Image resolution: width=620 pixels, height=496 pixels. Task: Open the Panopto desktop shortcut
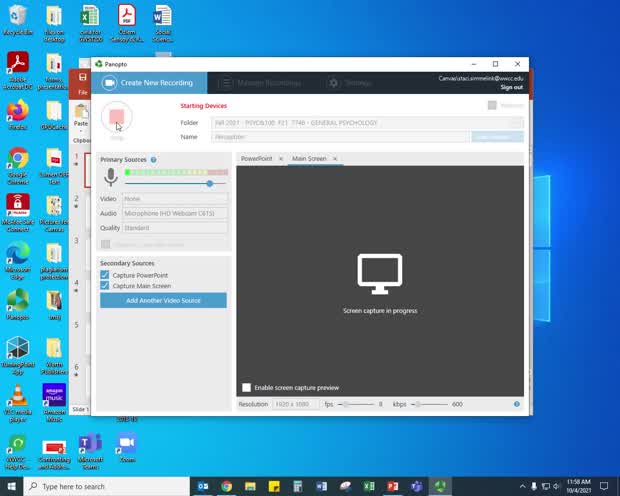tap(18, 304)
